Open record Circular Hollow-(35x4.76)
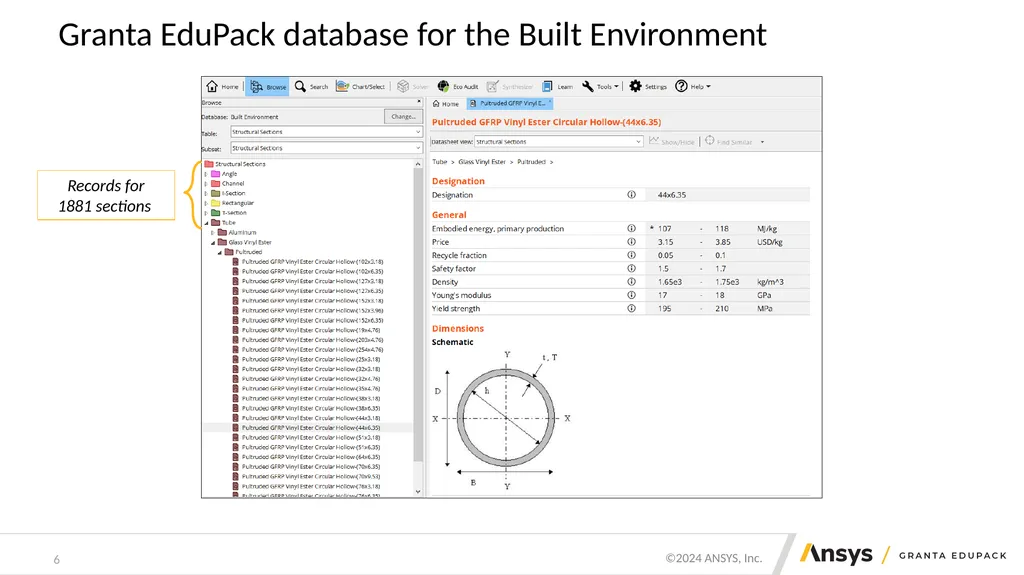Viewport: 1024px width, 575px height. click(x=306, y=389)
